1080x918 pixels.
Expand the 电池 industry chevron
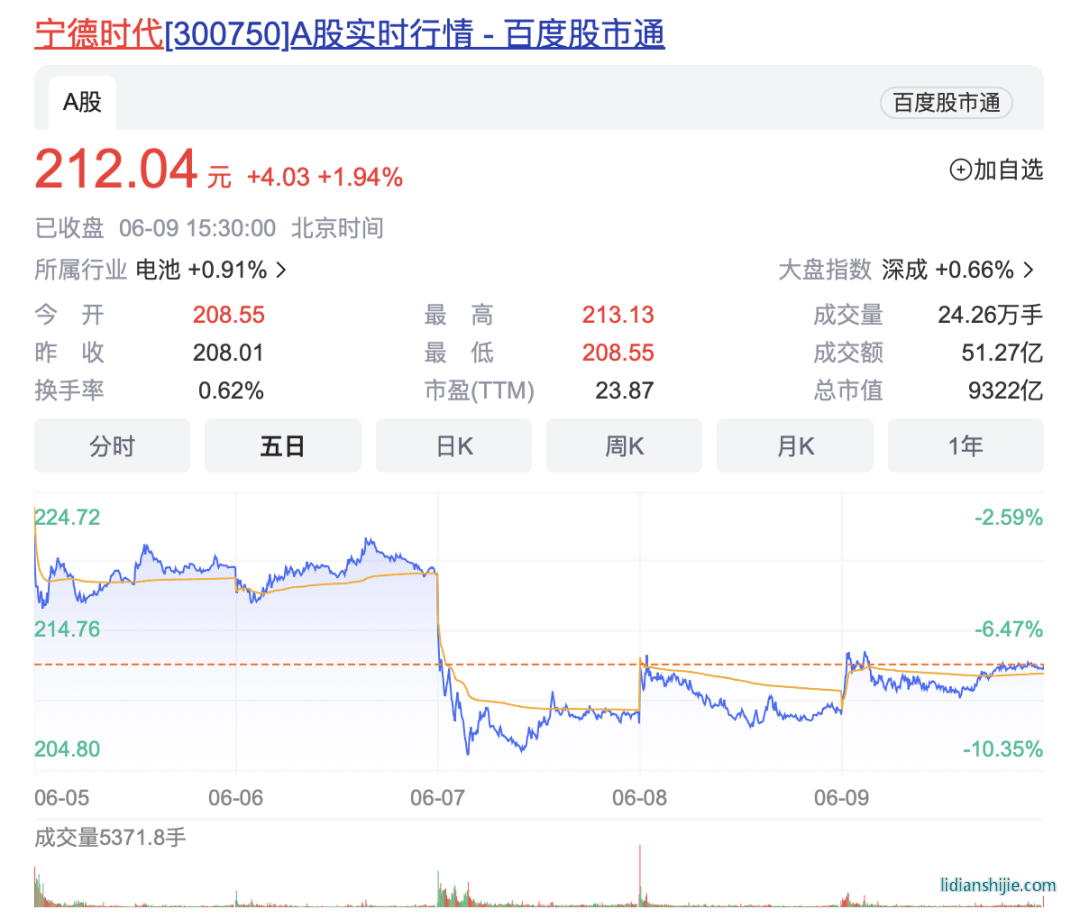(x=281, y=270)
